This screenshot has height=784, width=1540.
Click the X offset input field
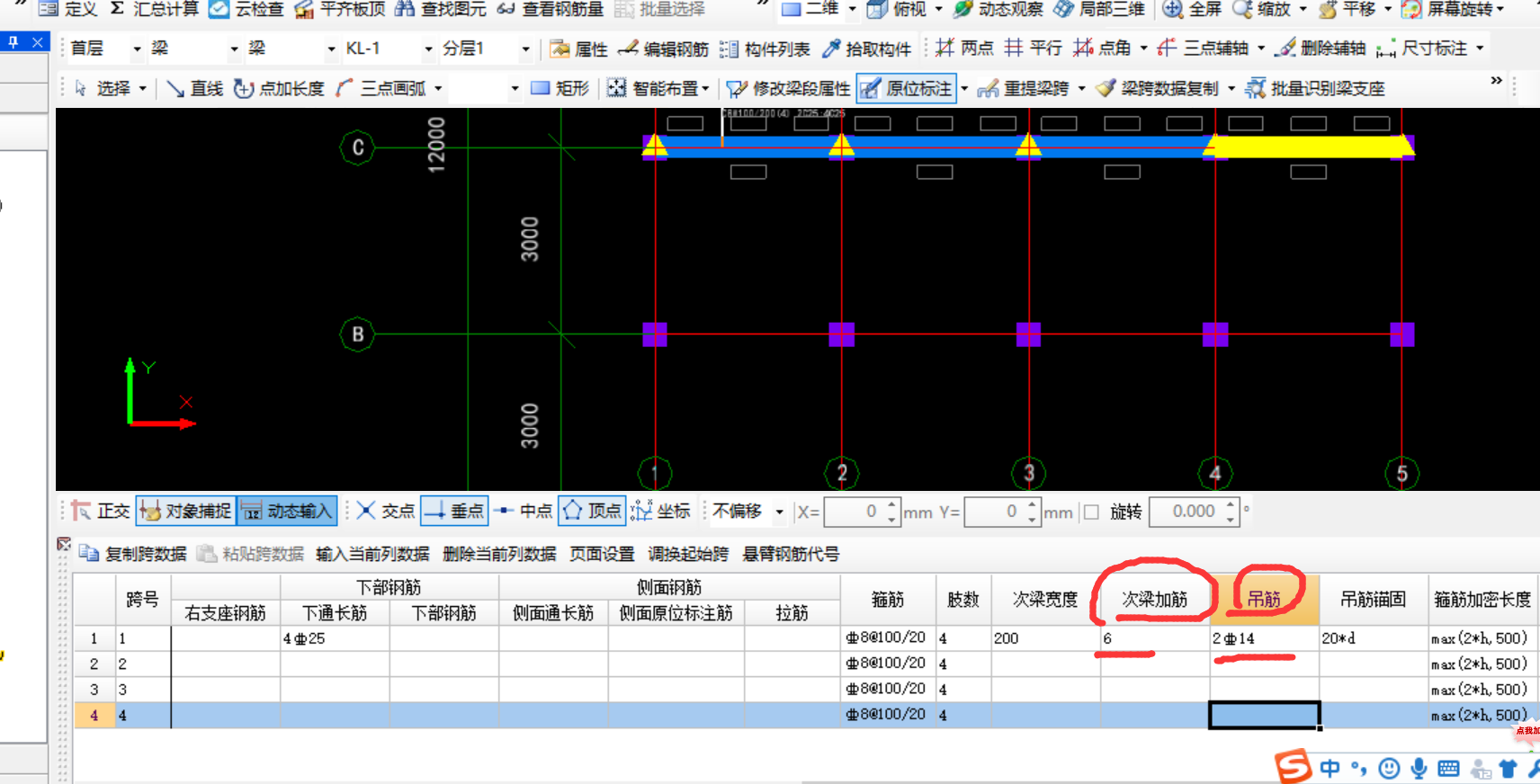click(x=855, y=512)
